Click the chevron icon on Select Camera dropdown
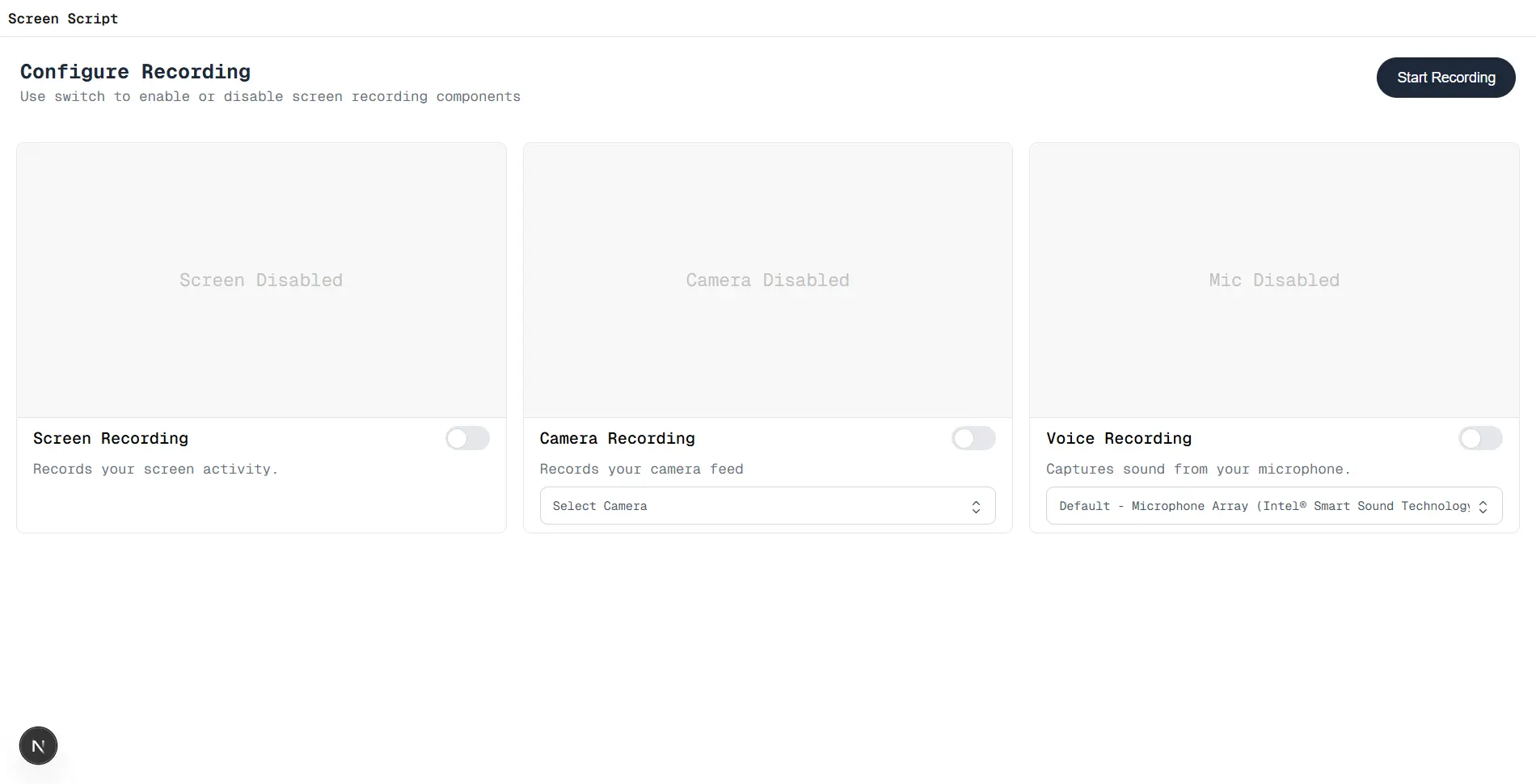The height and width of the screenshot is (784, 1536). [x=976, y=505]
